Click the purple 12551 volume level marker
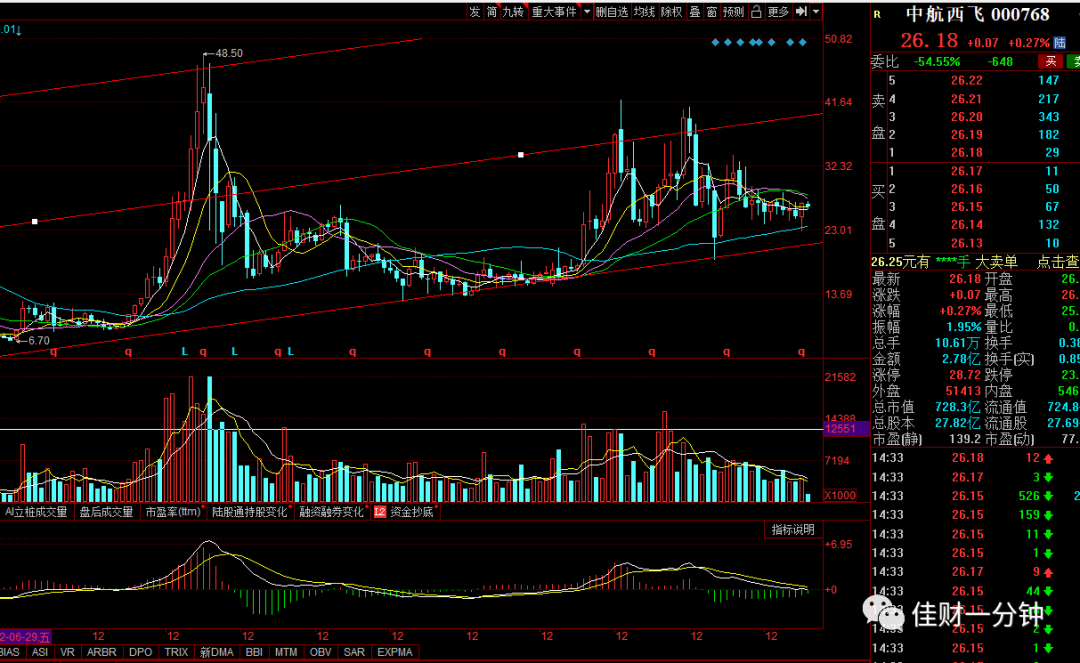This screenshot has height=663, width=1080. 847,429
